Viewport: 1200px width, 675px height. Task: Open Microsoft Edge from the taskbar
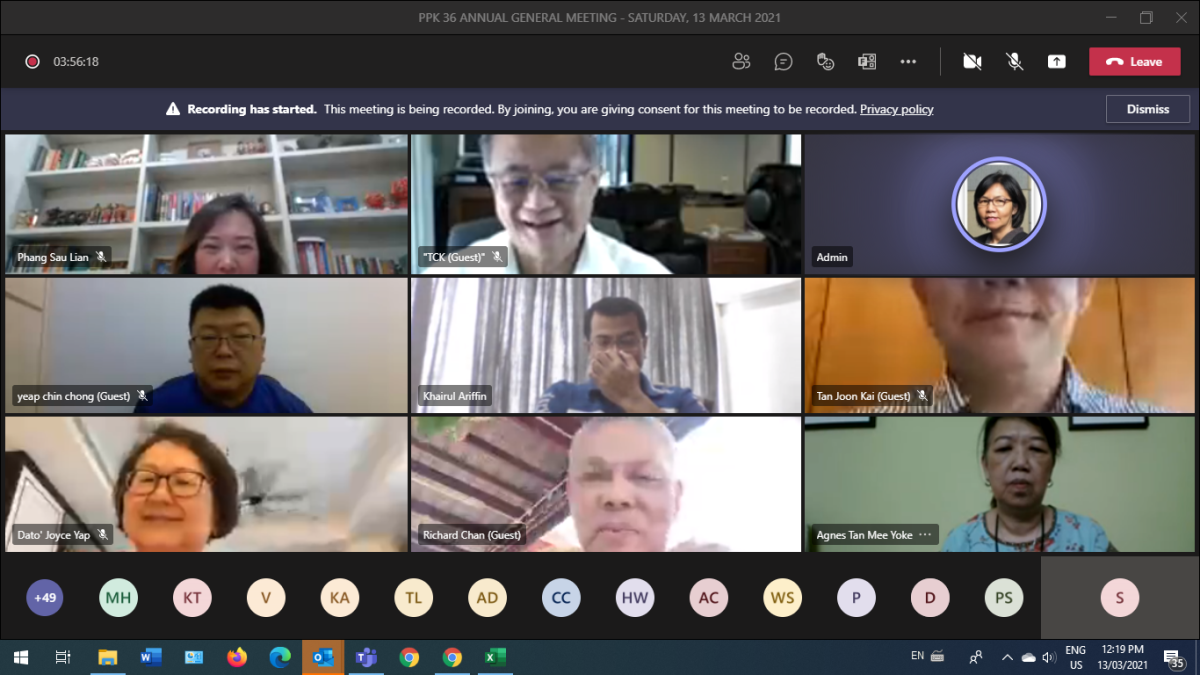(x=280, y=657)
